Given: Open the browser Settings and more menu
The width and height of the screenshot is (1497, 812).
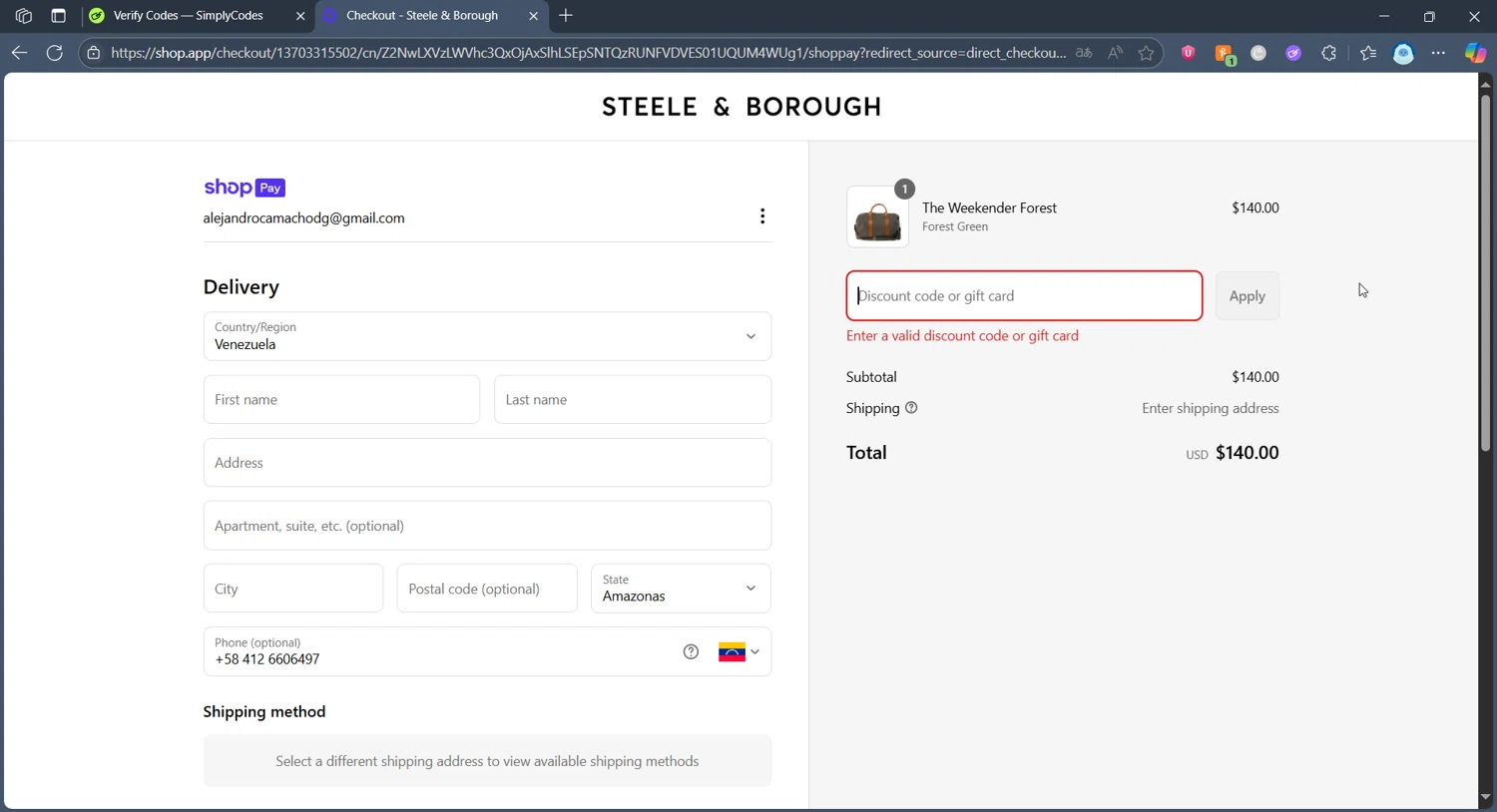Looking at the screenshot, I should 1438,53.
